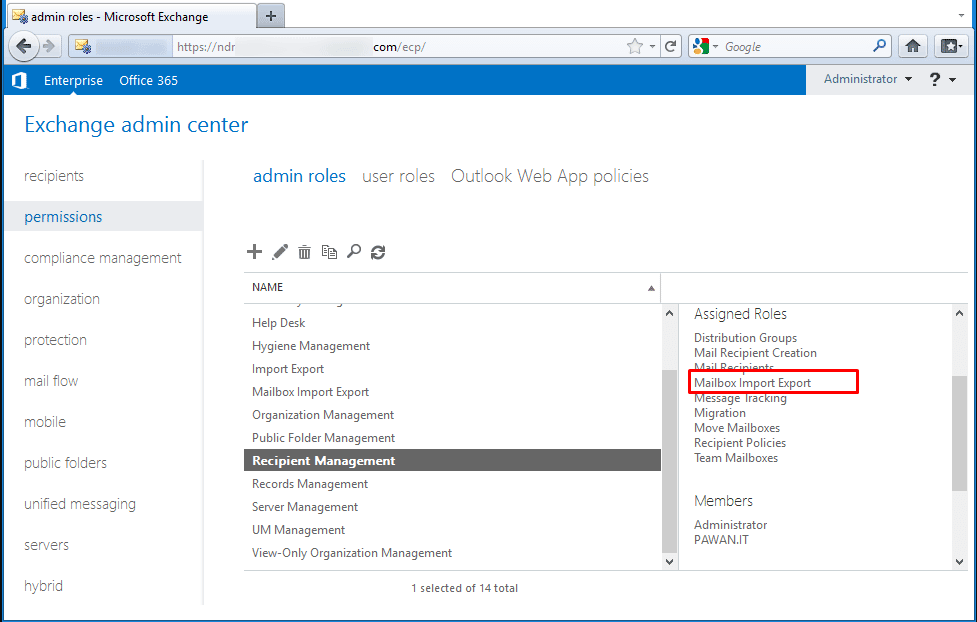Open the organization section

click(62, 299)
